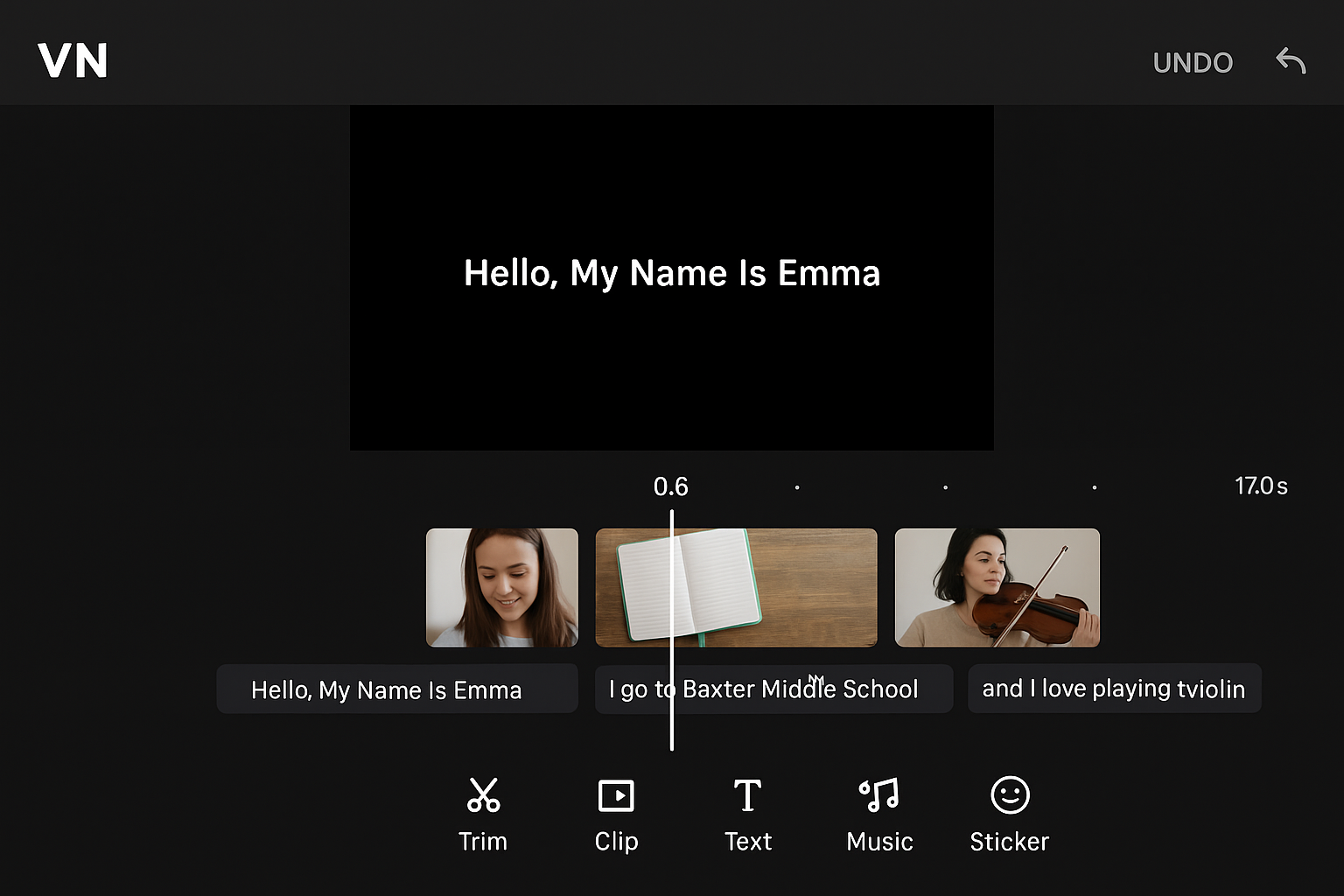
Task: Select the 'and I love playing tviolin' caption
Action: point(1115,689)
